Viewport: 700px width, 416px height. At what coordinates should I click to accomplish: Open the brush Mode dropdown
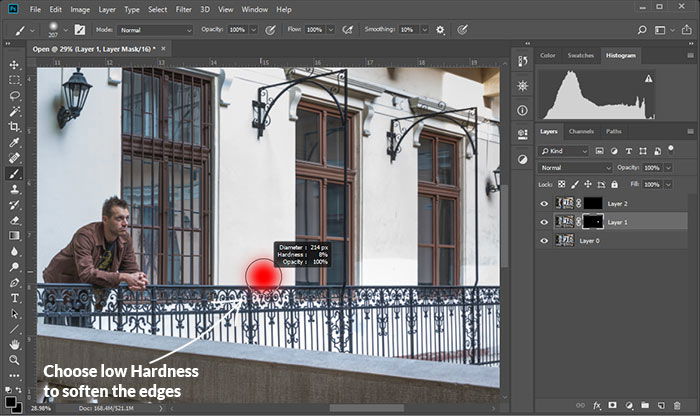coord(155,30)
